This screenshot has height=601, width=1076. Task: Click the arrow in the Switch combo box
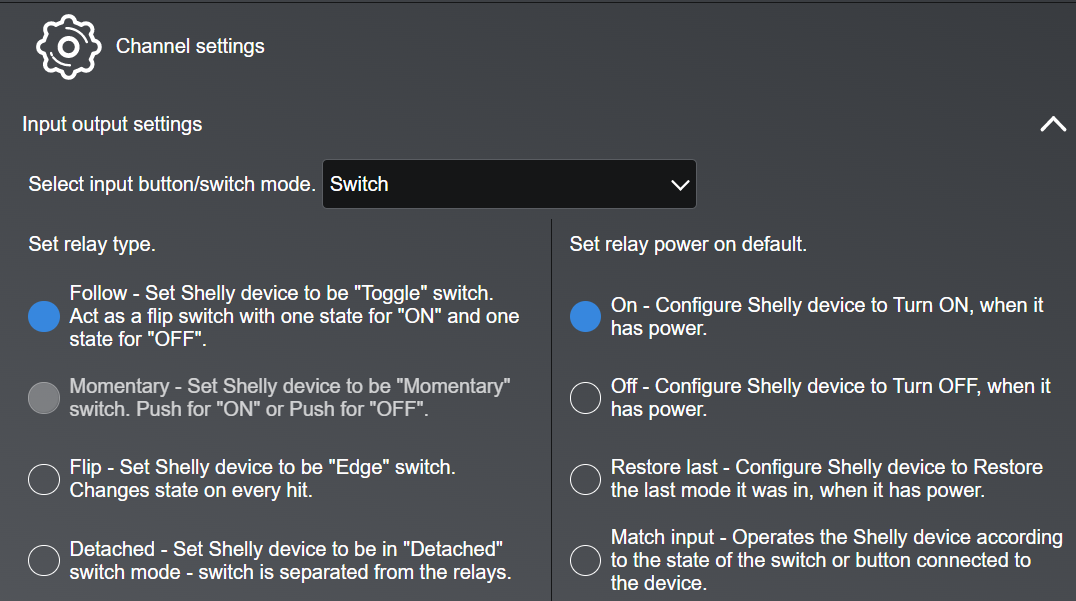[680, 185]
